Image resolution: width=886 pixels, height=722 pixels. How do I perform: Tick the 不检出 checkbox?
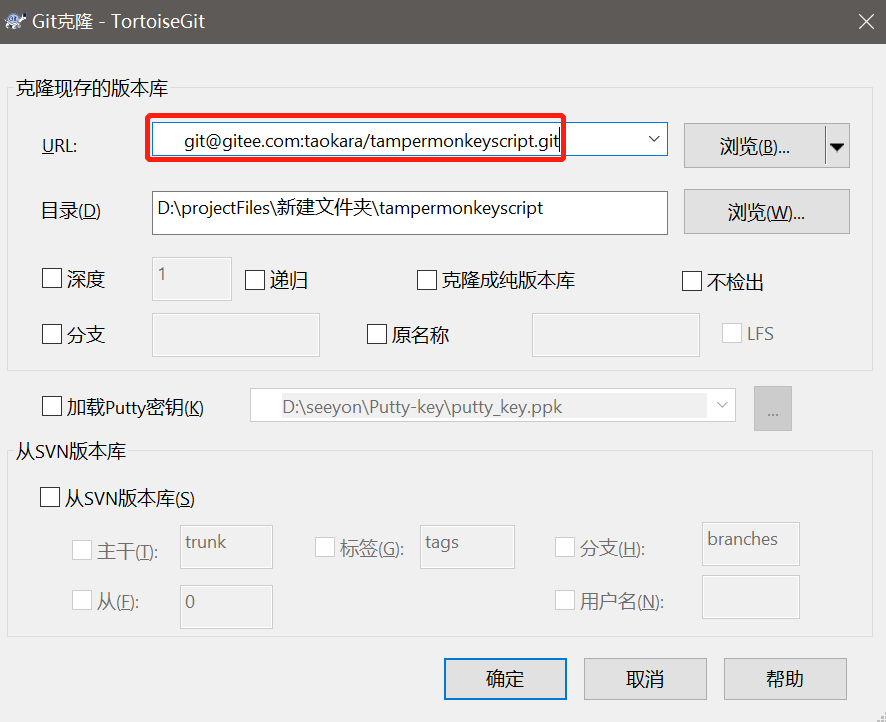click(x=692, y=281)
